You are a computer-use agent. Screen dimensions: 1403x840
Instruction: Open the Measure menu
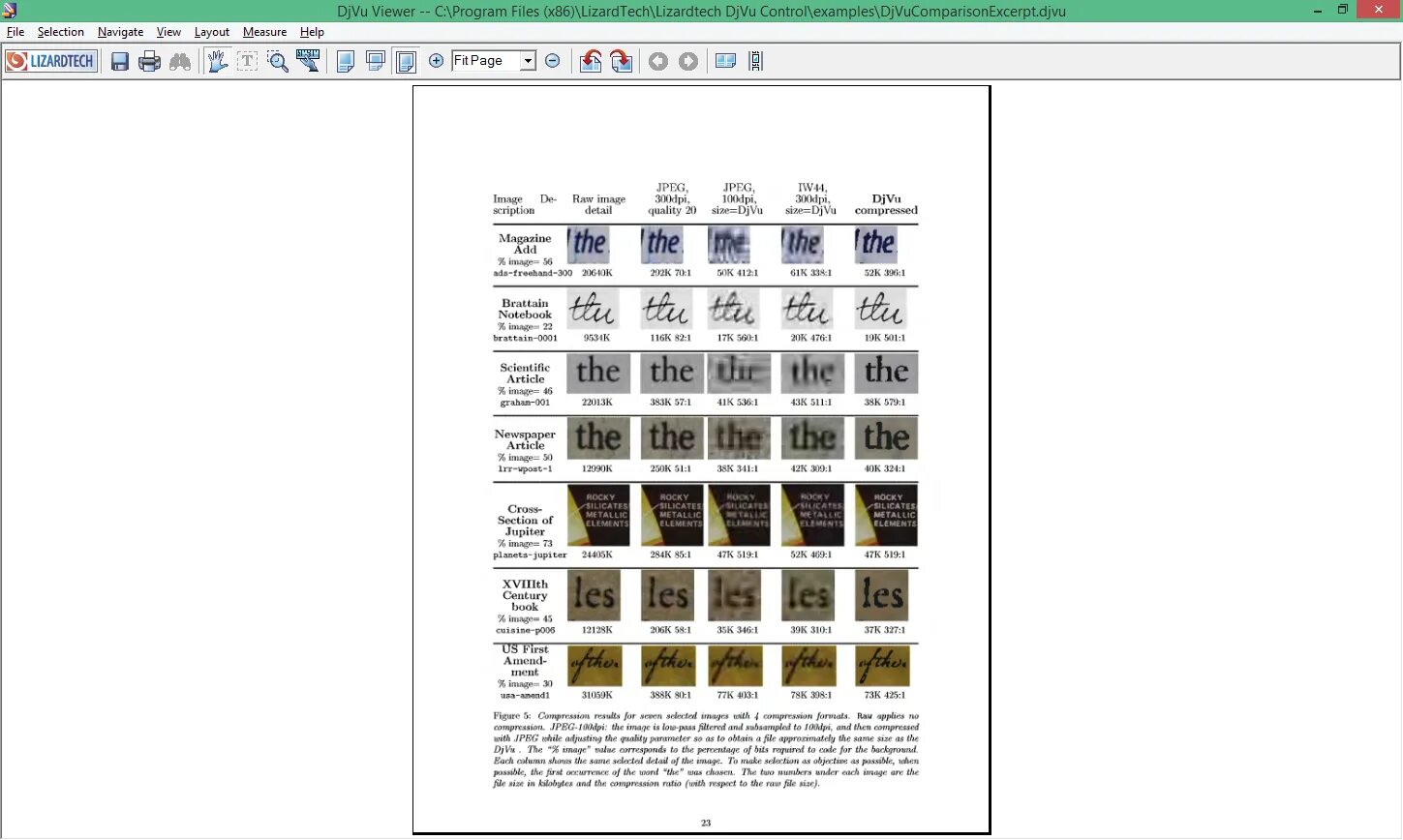[x=264, y=32]
